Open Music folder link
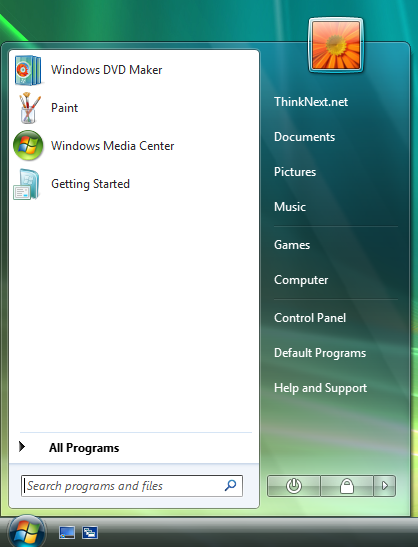The width and height of the screenshot is (418, 547). coord(290,207)
